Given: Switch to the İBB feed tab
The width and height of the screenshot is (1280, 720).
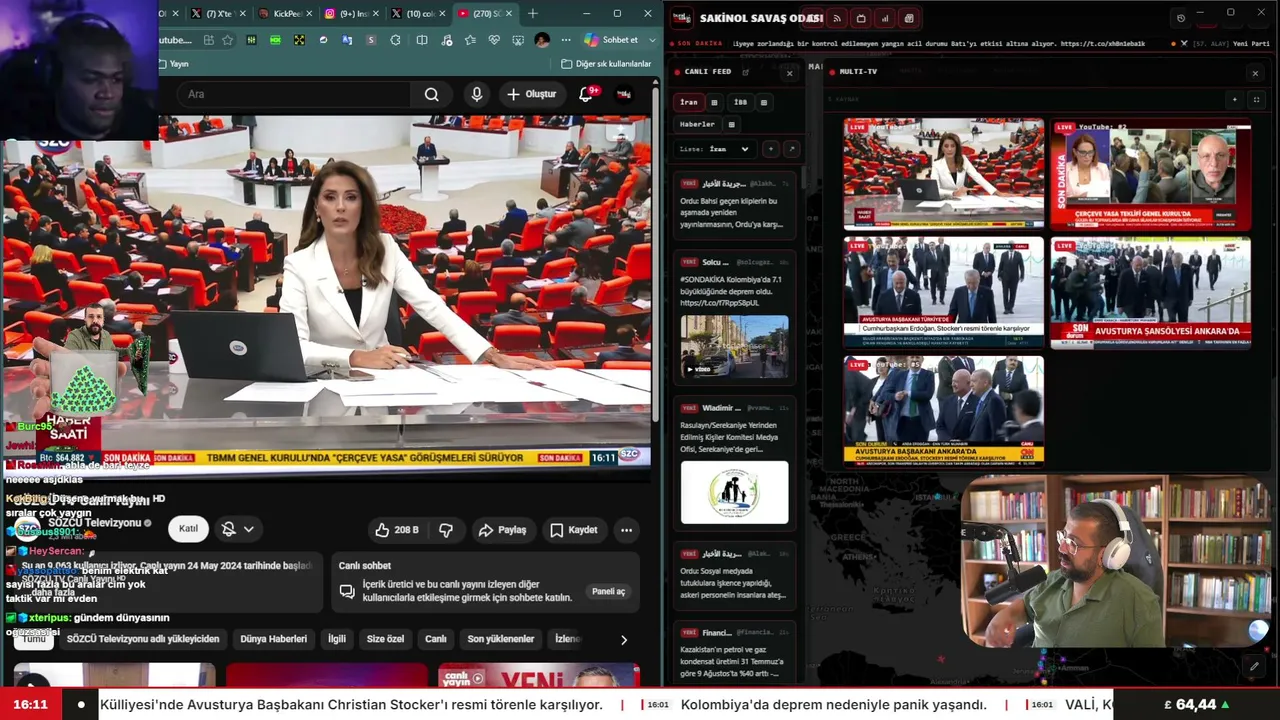Looking at the screenshot, I should pyautogui.click(x=740, y=102).
